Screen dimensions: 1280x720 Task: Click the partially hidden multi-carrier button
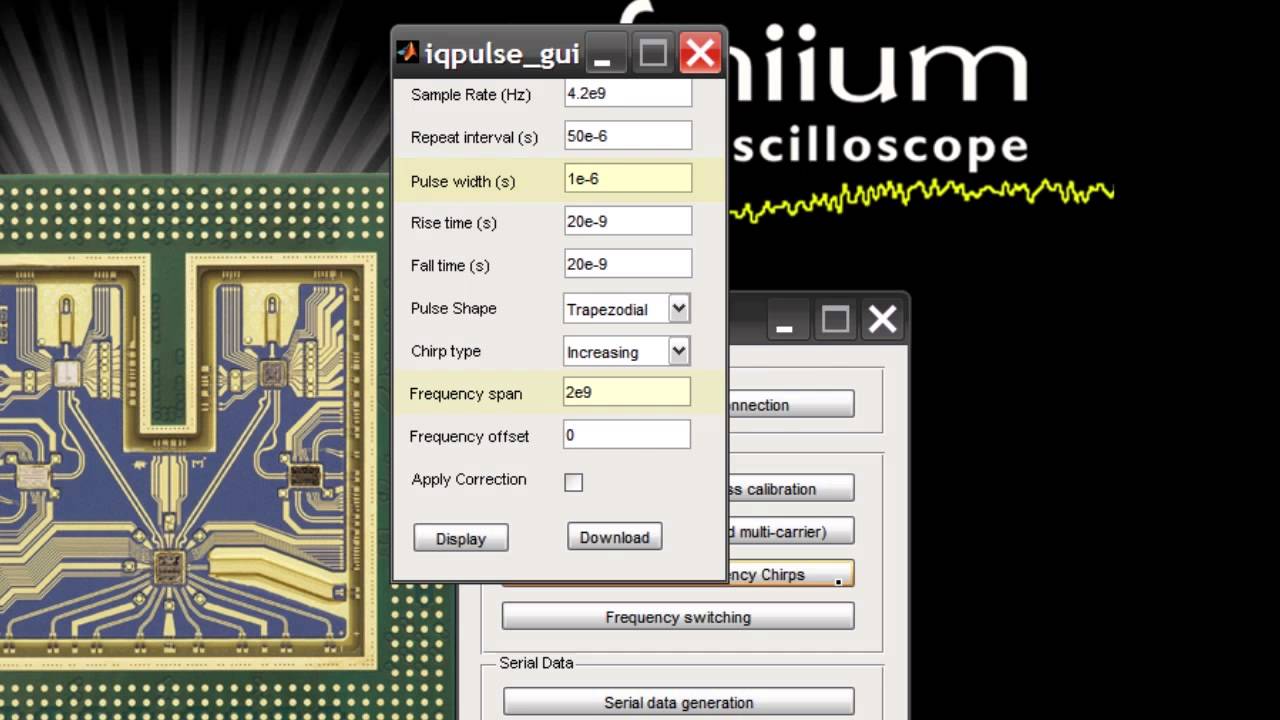coord(790,532)
